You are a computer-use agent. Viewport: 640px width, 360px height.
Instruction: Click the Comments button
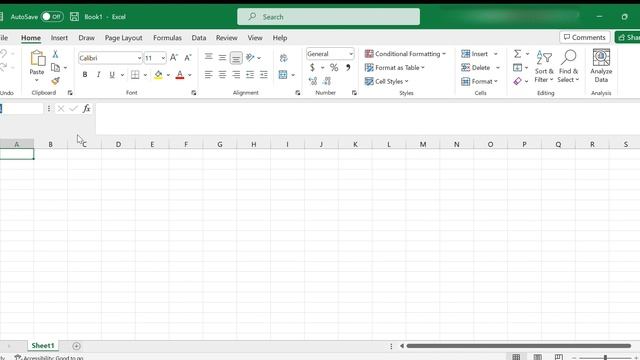(584, 37)
